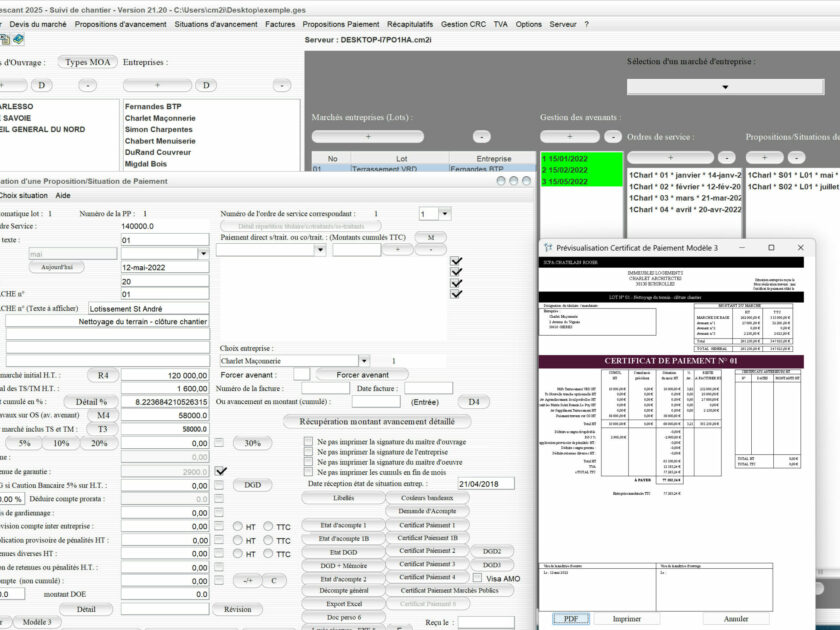840x630 pixels.
Task: Open the Aide menu in payment dialog
Action: click(x=63, y=196)
